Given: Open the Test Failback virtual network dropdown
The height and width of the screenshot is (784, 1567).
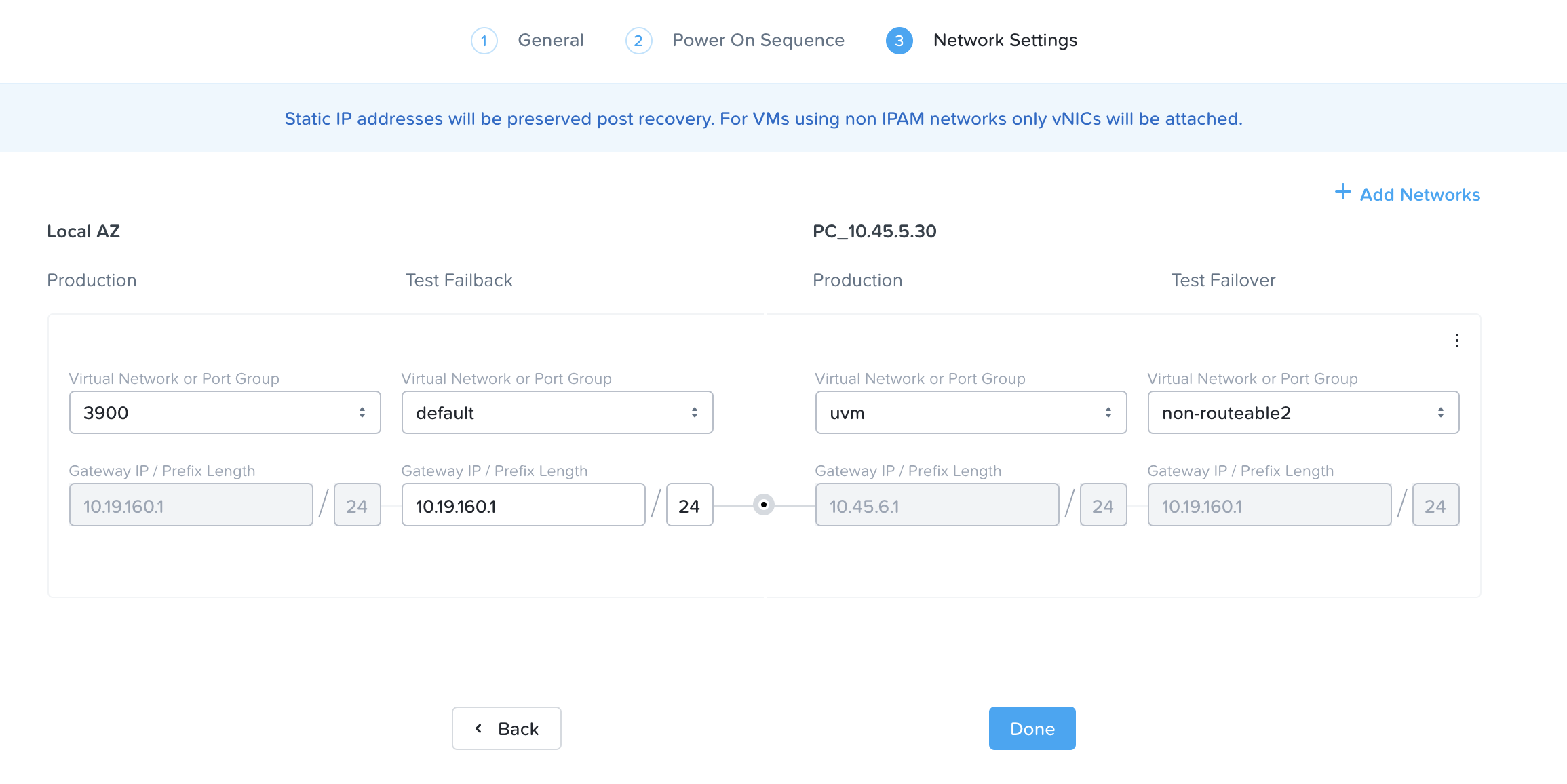Looking at the screenshot, I should [557, 412].
